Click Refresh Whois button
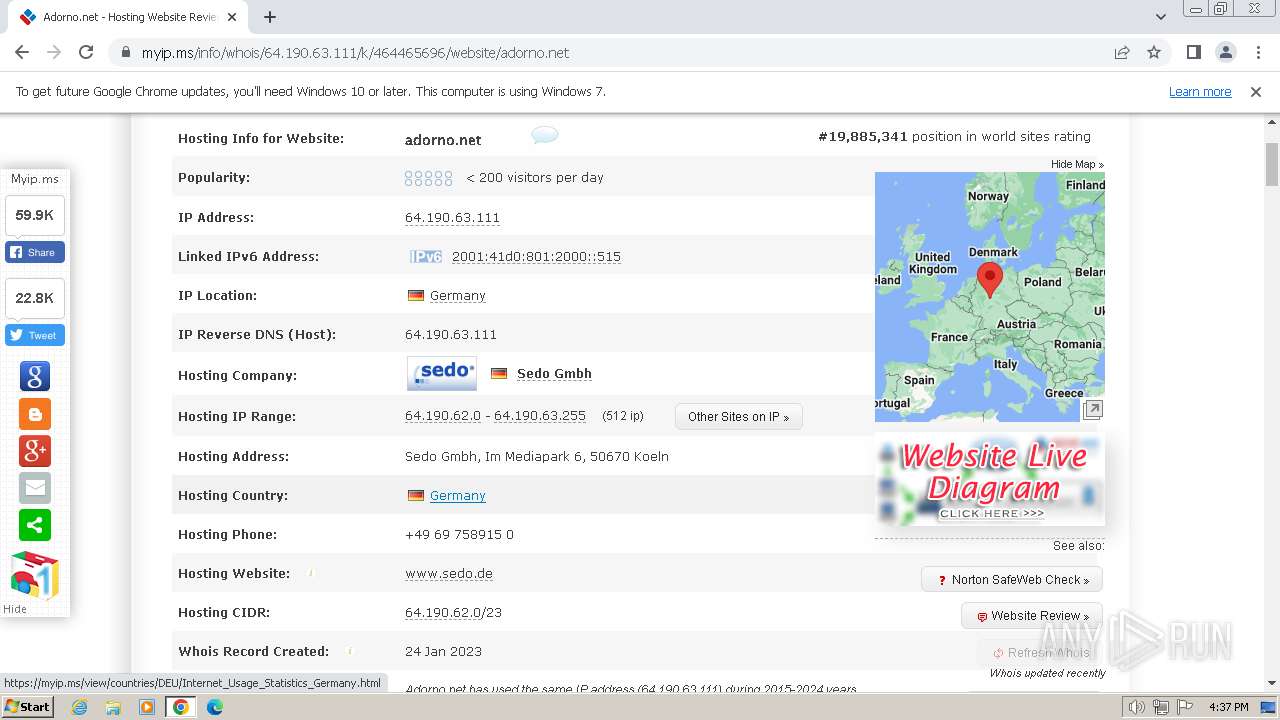This screenshot has height=720, width=1280. coord(1040,653)
